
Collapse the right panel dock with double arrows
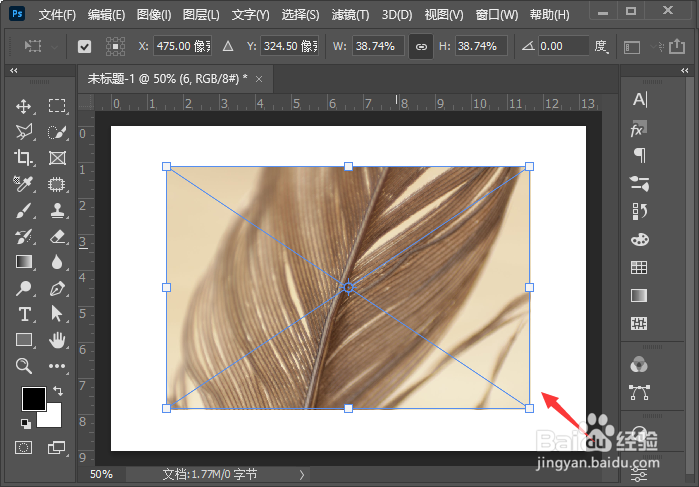pyautogui.click(x=685, y=70)
